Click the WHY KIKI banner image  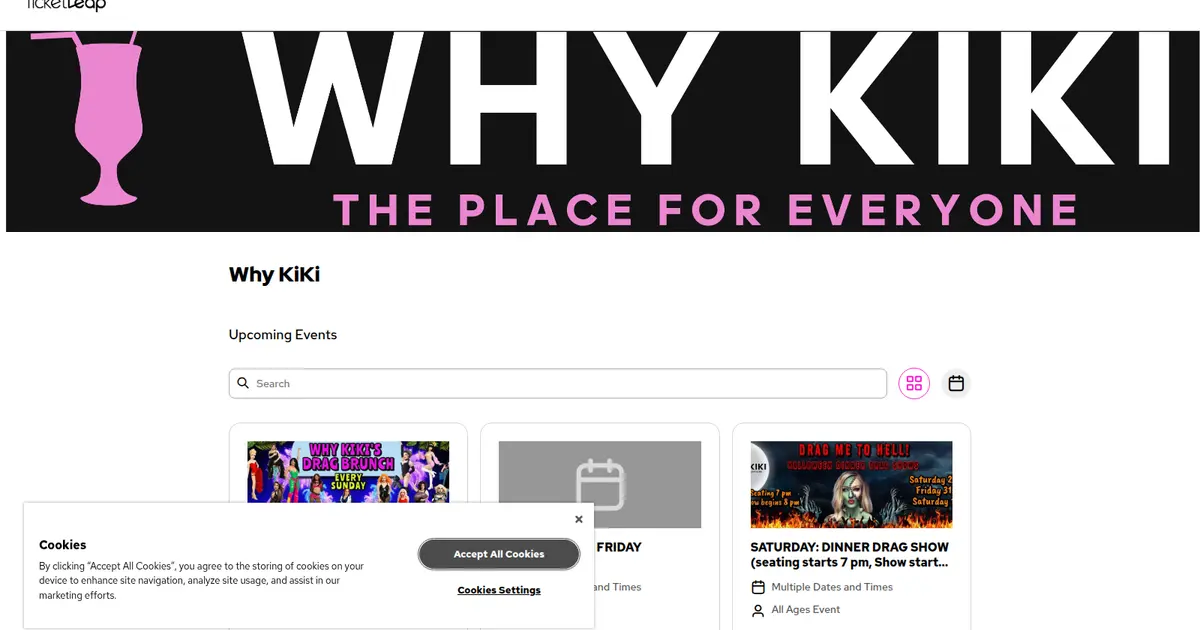[x=602, y=131]
